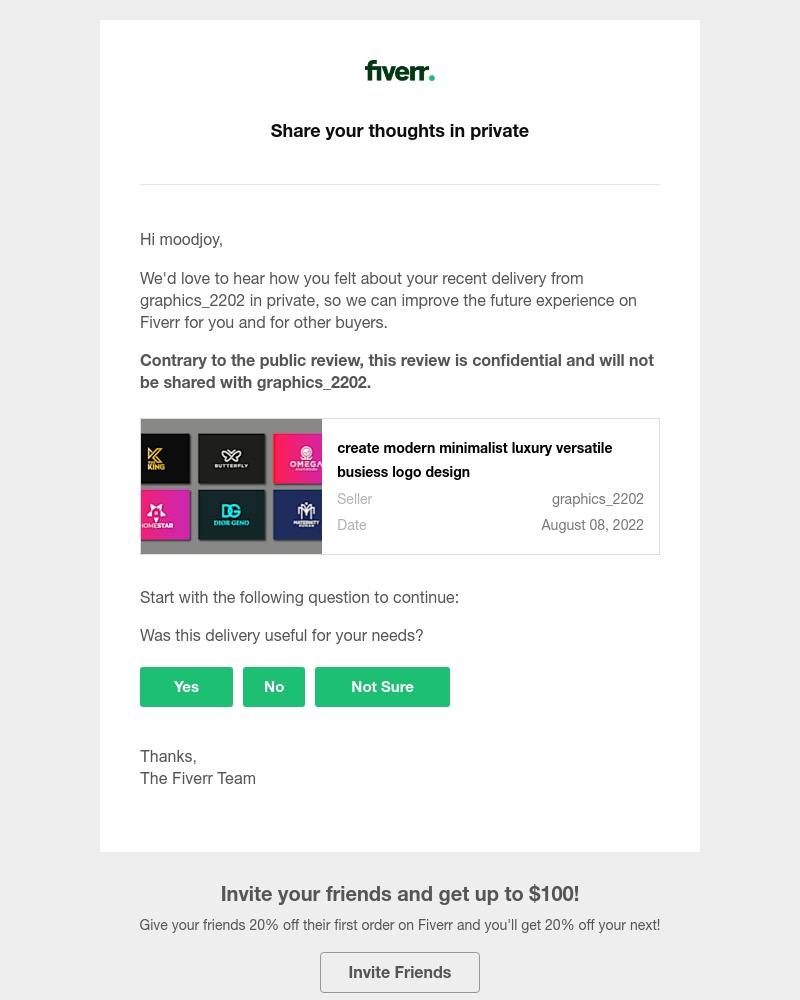Click the Seller label in the gig card
Screen dimensions: 800x1000
tap(354, 498)
